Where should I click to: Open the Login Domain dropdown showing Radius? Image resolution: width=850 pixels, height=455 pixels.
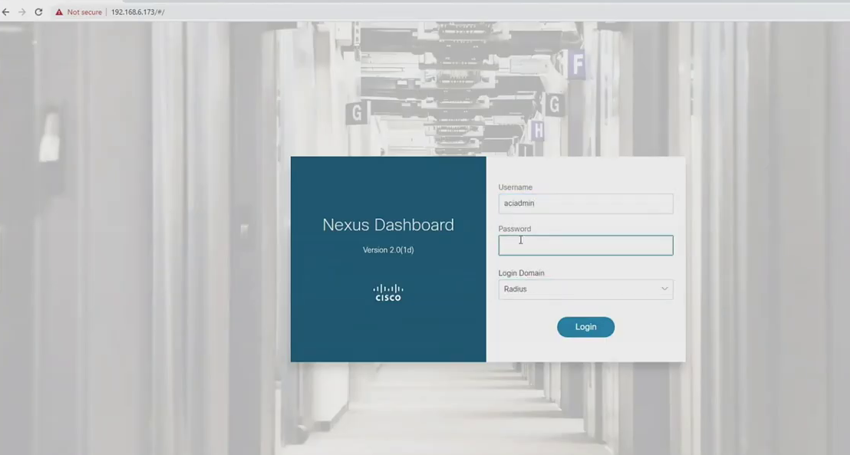pos(585,289)
